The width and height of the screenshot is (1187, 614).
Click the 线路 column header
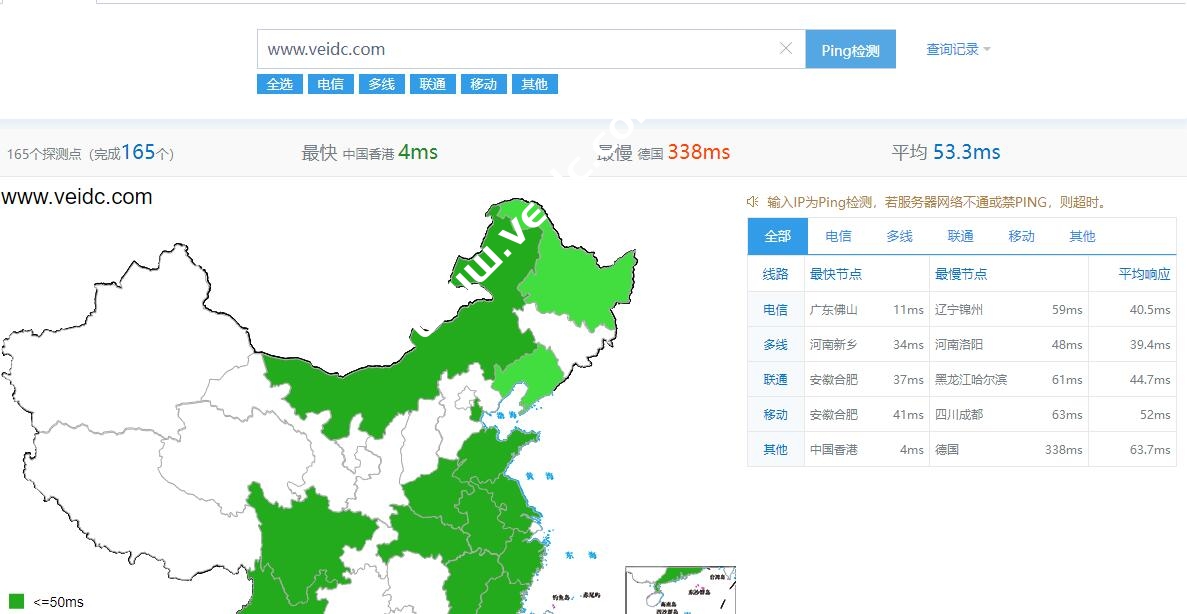coord(775,274)
